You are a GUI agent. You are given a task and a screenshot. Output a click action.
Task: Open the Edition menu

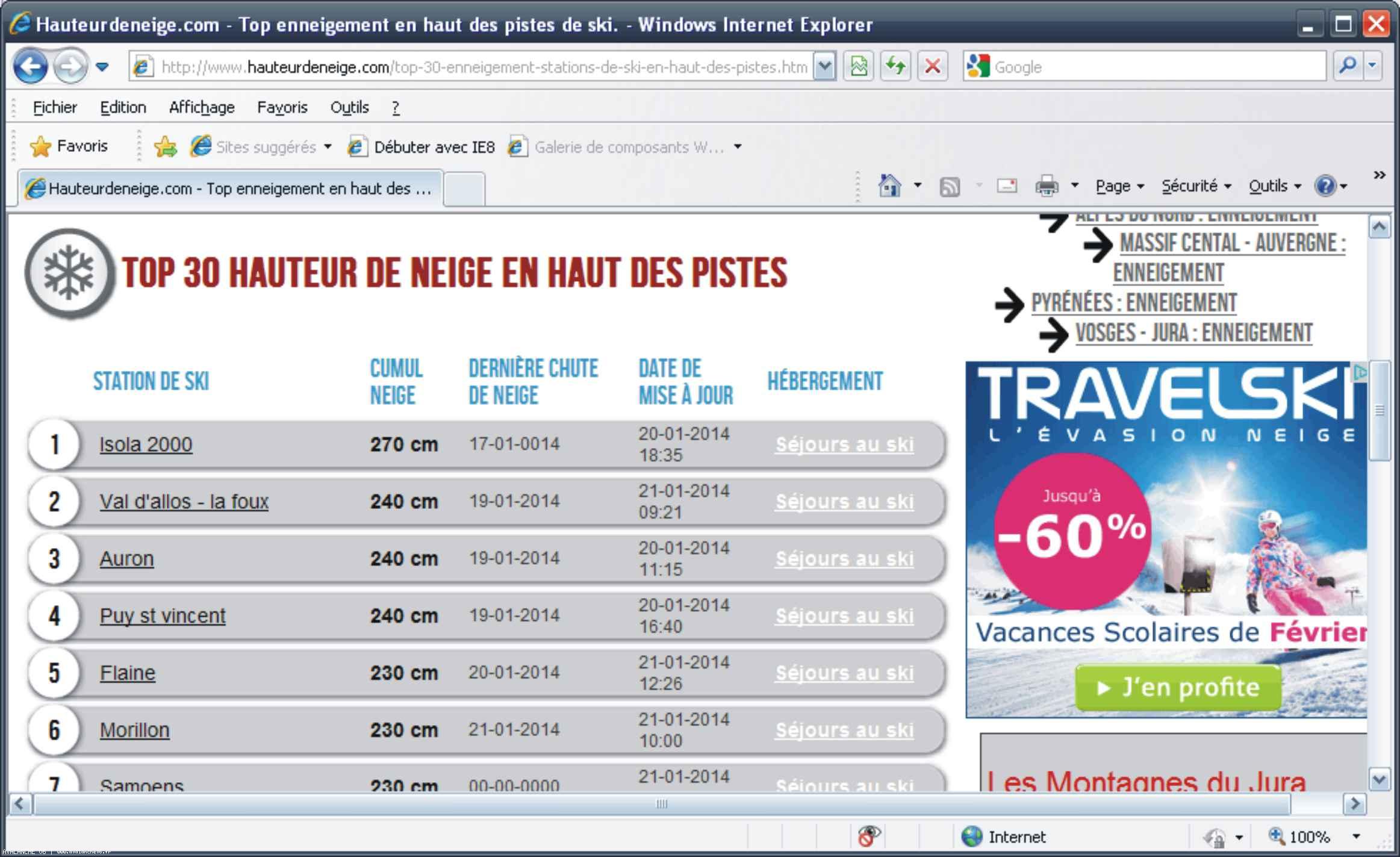click(x=123, y=107)
